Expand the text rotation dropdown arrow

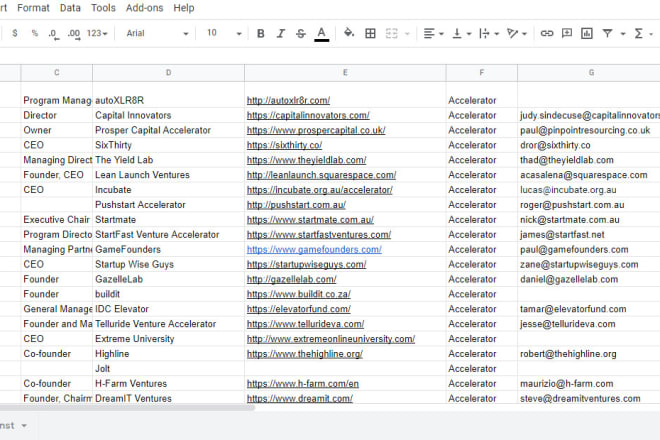click(x=524, y=34)
